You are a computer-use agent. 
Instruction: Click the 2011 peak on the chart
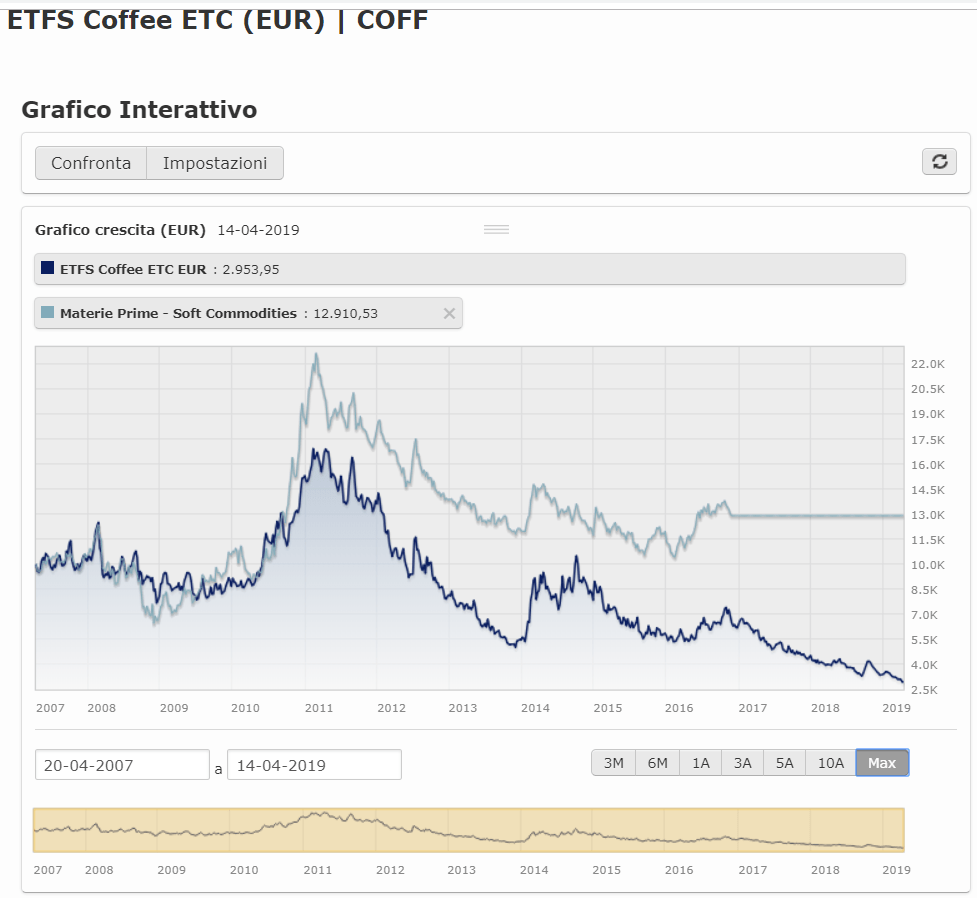click(316, 355)
